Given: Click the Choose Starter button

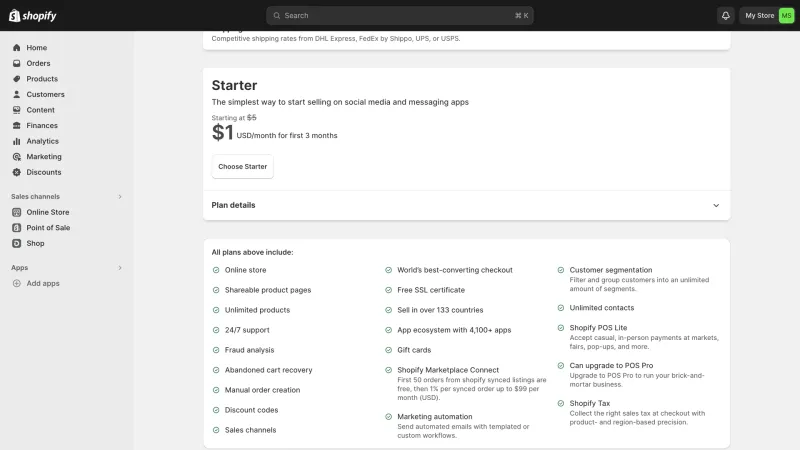Looking at the screenshot, I should click(242, 166).
